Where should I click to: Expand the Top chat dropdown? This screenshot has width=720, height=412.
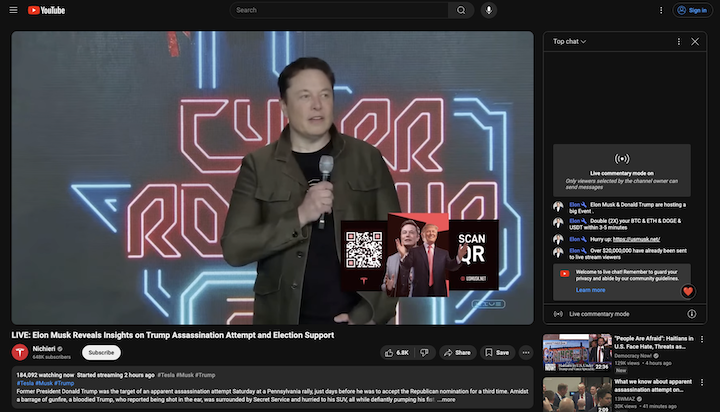click(x=570, y=41)
